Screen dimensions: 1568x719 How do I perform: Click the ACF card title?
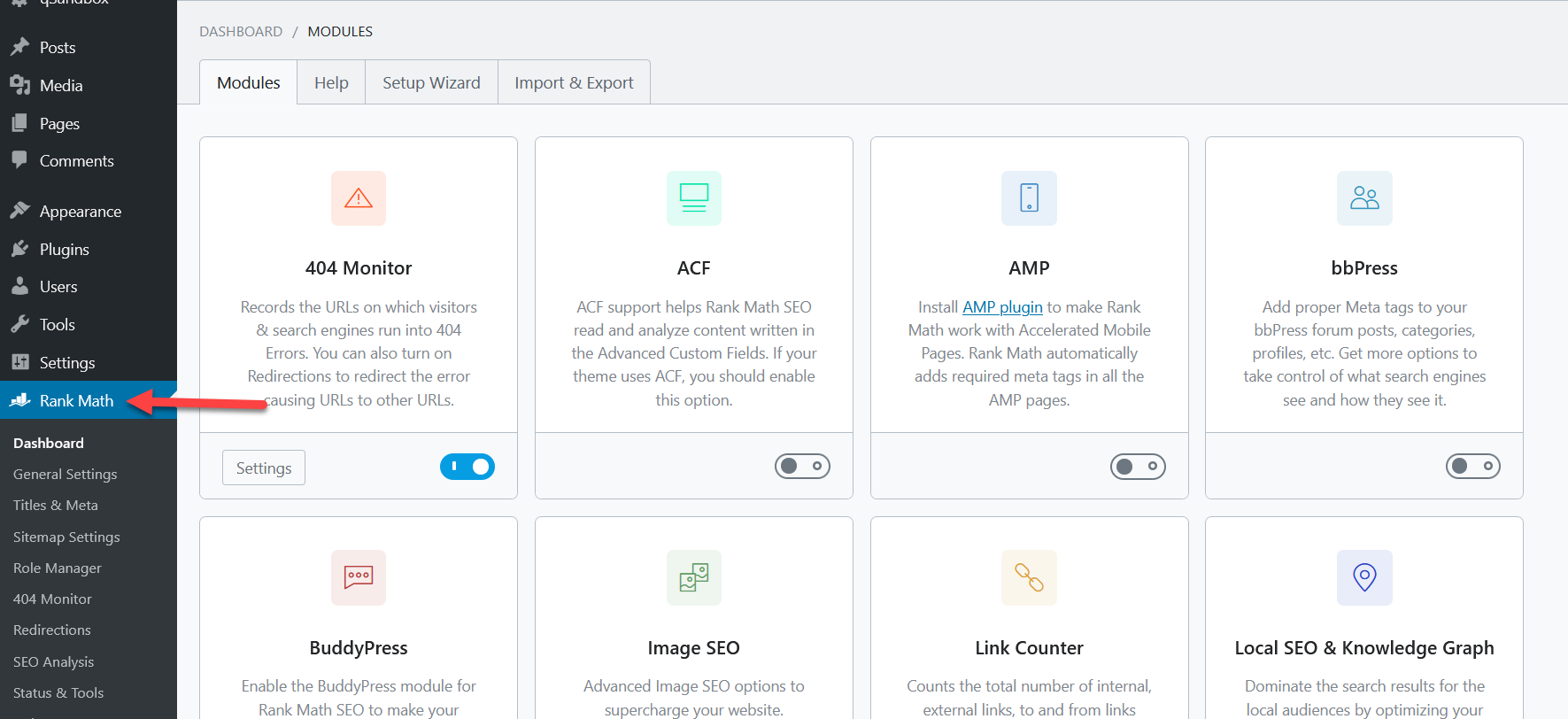coord(694,267)
